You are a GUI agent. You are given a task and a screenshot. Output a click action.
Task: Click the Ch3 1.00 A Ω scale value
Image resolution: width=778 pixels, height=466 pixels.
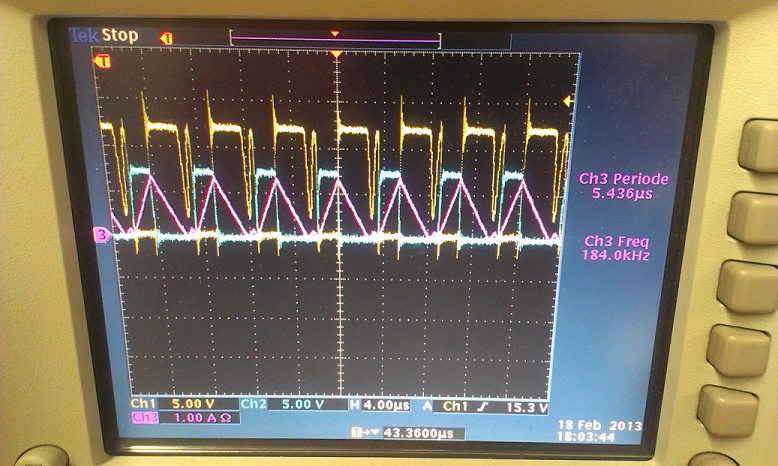[x=202, y=418]
